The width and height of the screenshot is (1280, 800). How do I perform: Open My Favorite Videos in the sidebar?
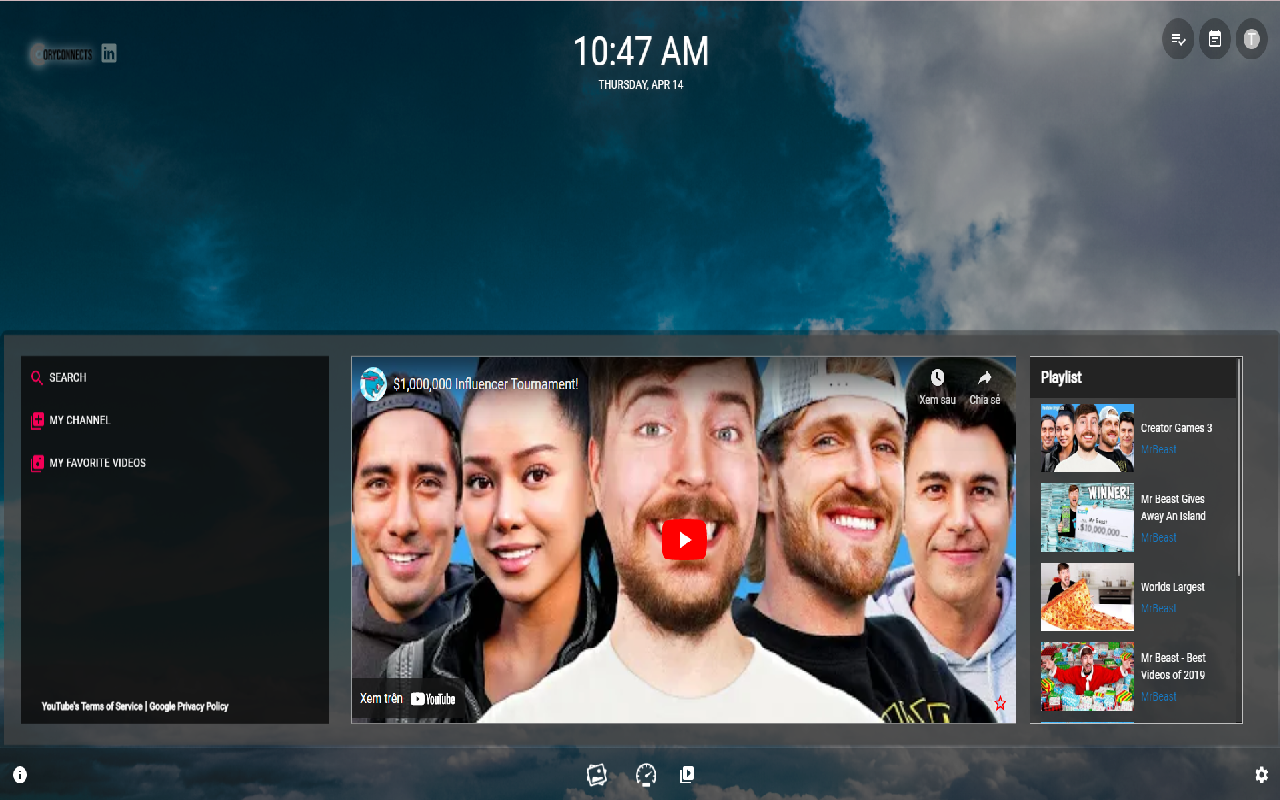point(88,463)
